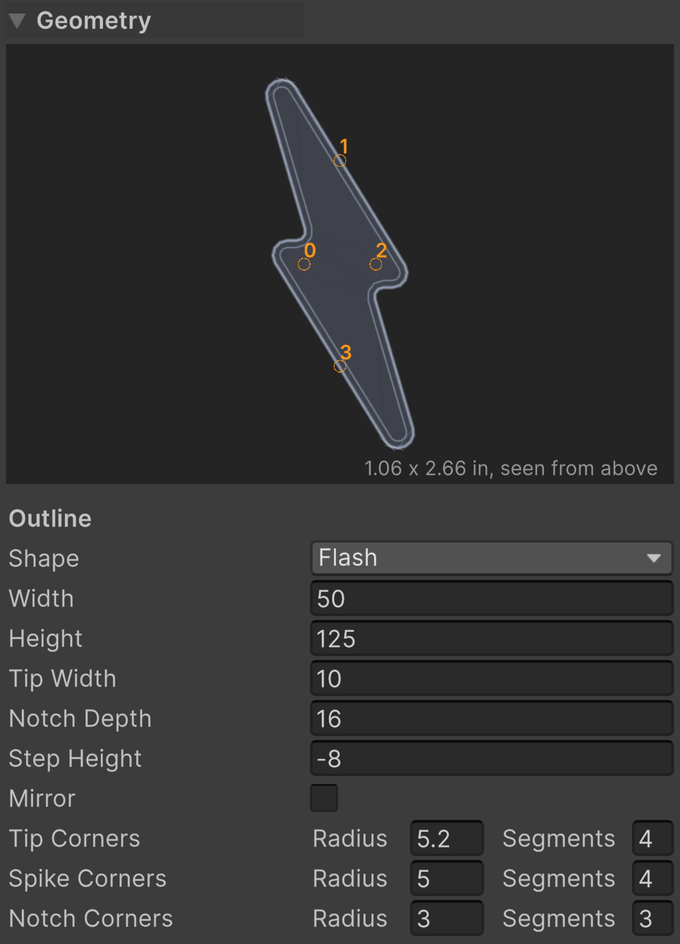Click Spike Corners Segments field
Screen dimensions: 680x944
(x=653, y=878)
